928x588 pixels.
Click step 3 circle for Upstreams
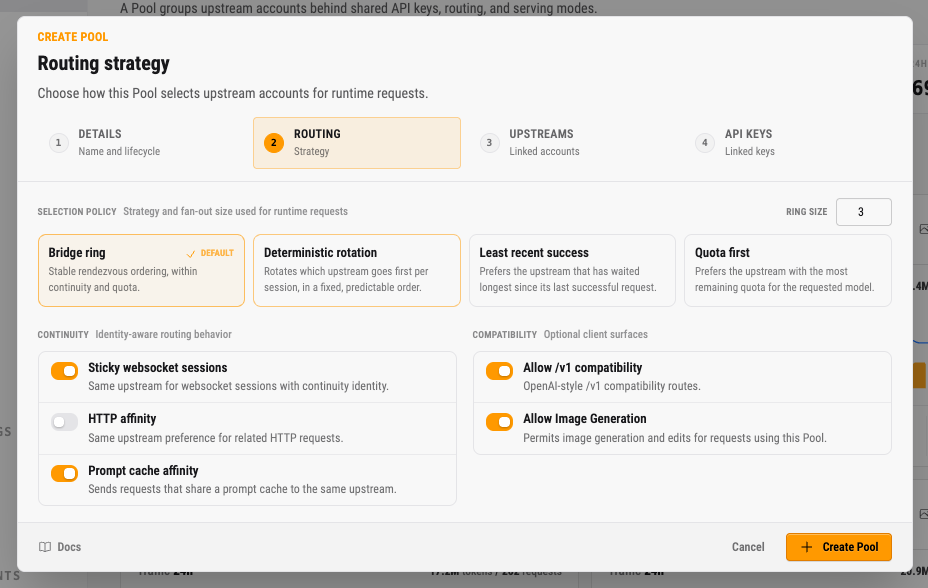[489, 143]
